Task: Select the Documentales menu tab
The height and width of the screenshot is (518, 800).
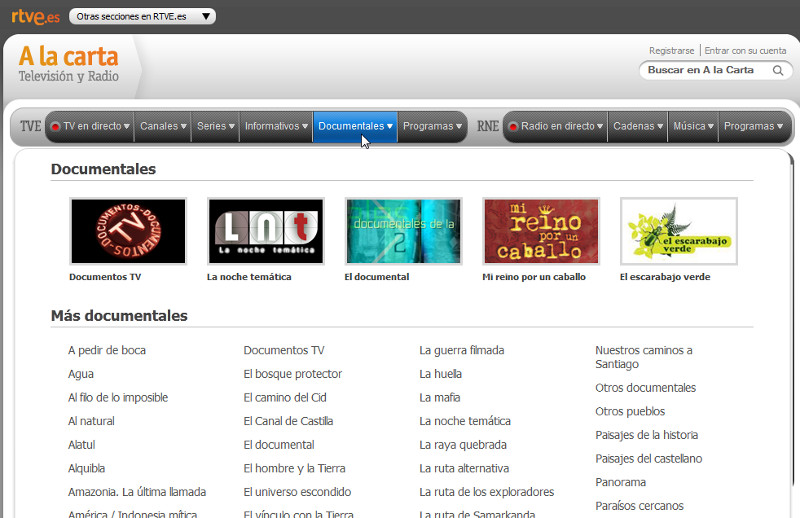Action: [355, 126]
